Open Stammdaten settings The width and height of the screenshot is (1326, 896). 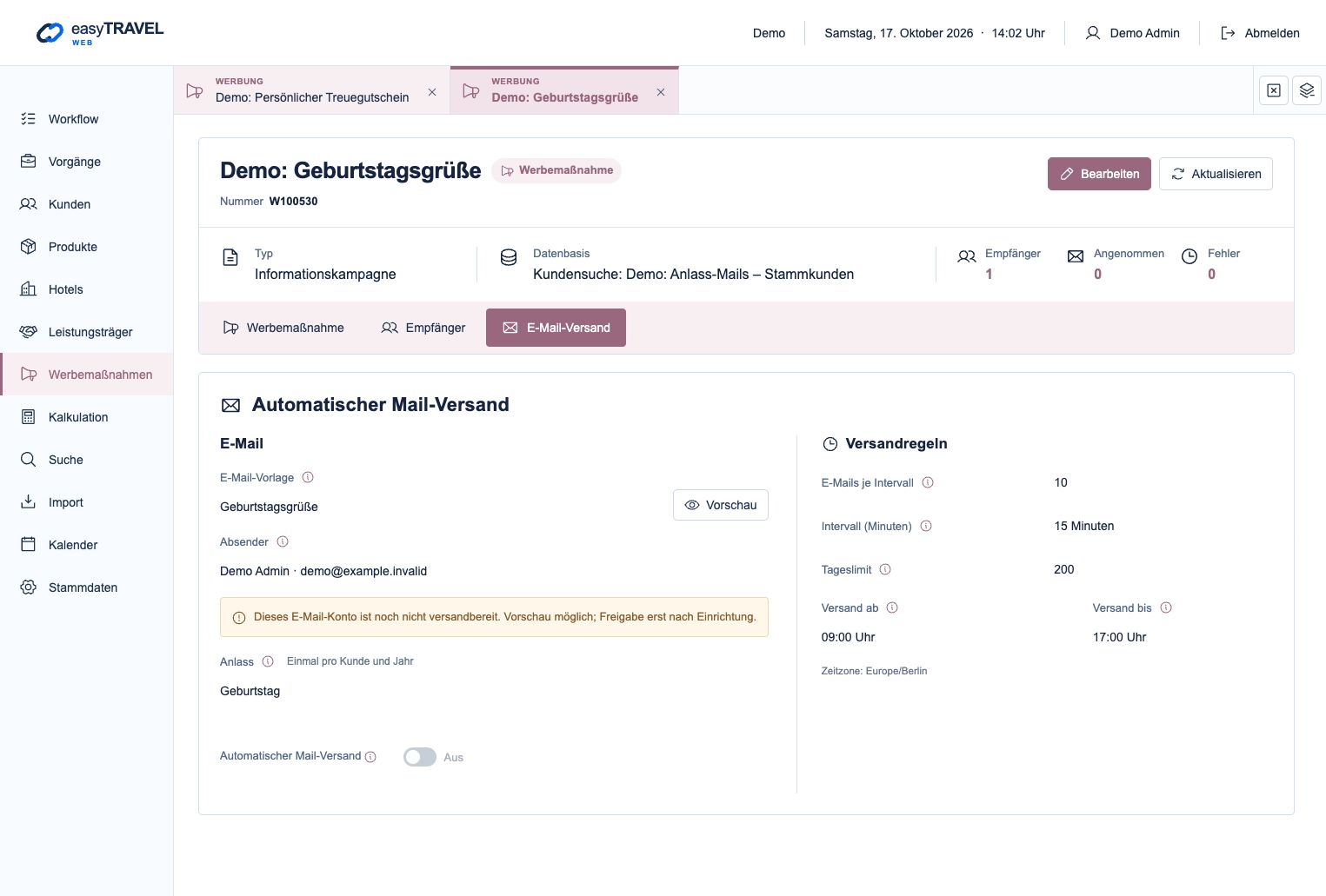click(x=87, y=587)
